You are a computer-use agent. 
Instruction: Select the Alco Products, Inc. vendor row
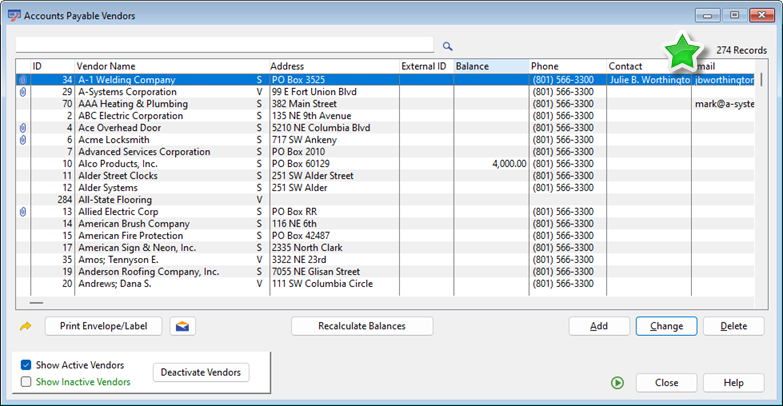tap(118, 164)
